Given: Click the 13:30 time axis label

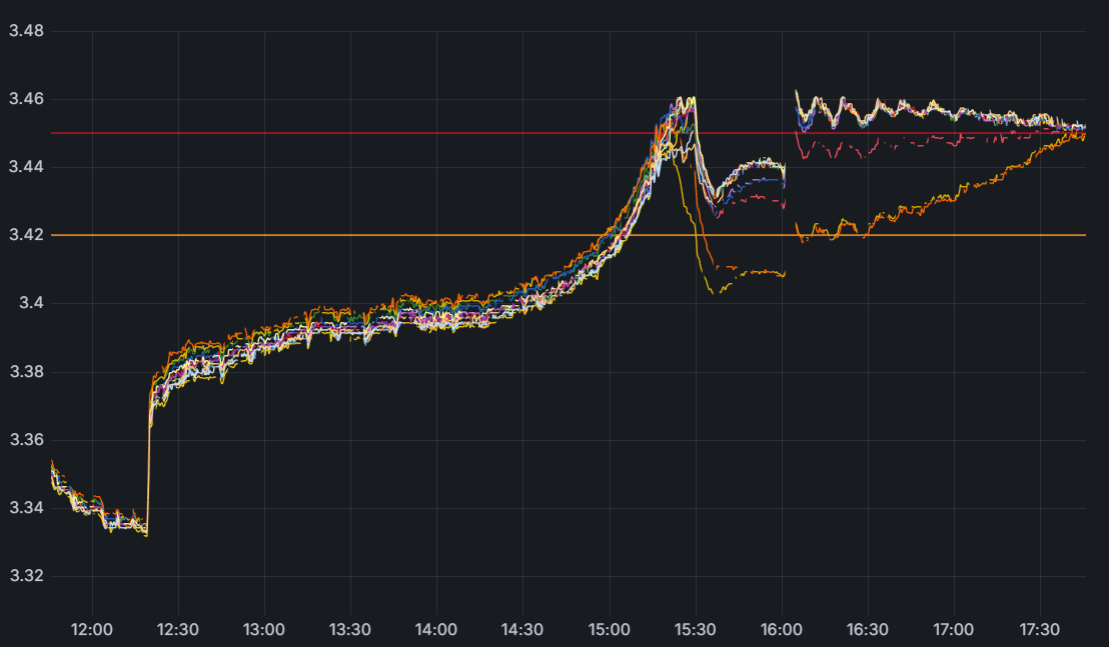Looking at the screenshot, I should click(x=350, y=629).
